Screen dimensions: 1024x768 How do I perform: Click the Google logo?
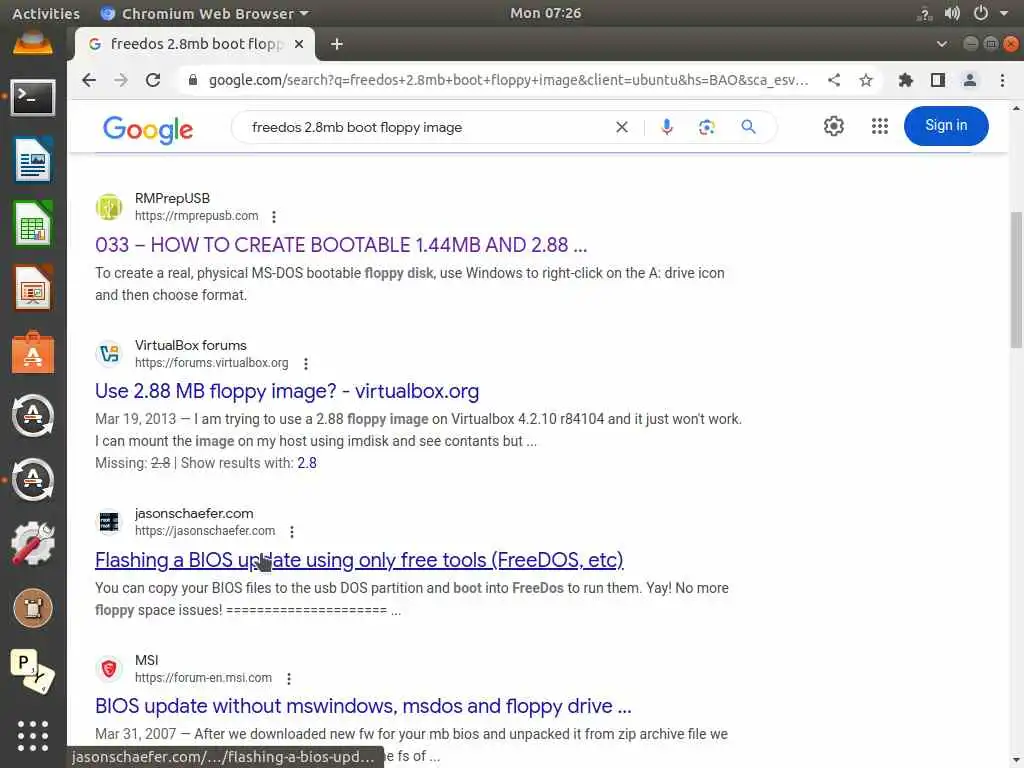(x=148, y=129)
